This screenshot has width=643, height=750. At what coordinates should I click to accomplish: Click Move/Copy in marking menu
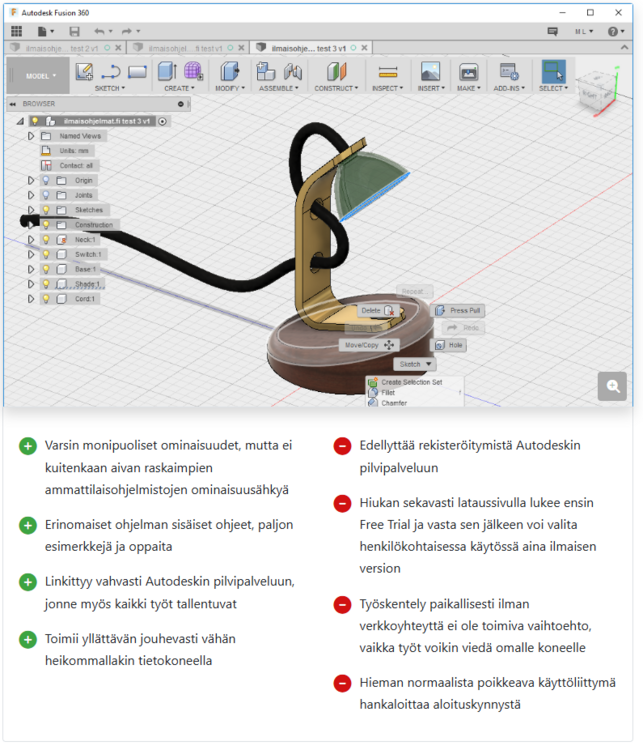369,345
